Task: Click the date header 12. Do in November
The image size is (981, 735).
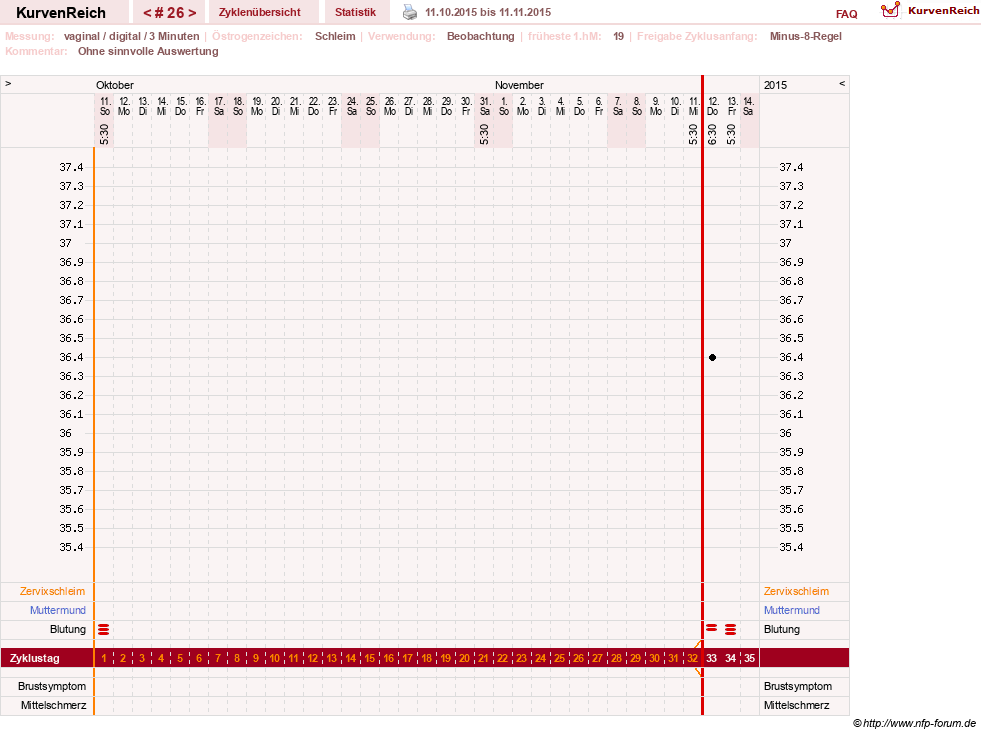Action: [x=712, y=106]
